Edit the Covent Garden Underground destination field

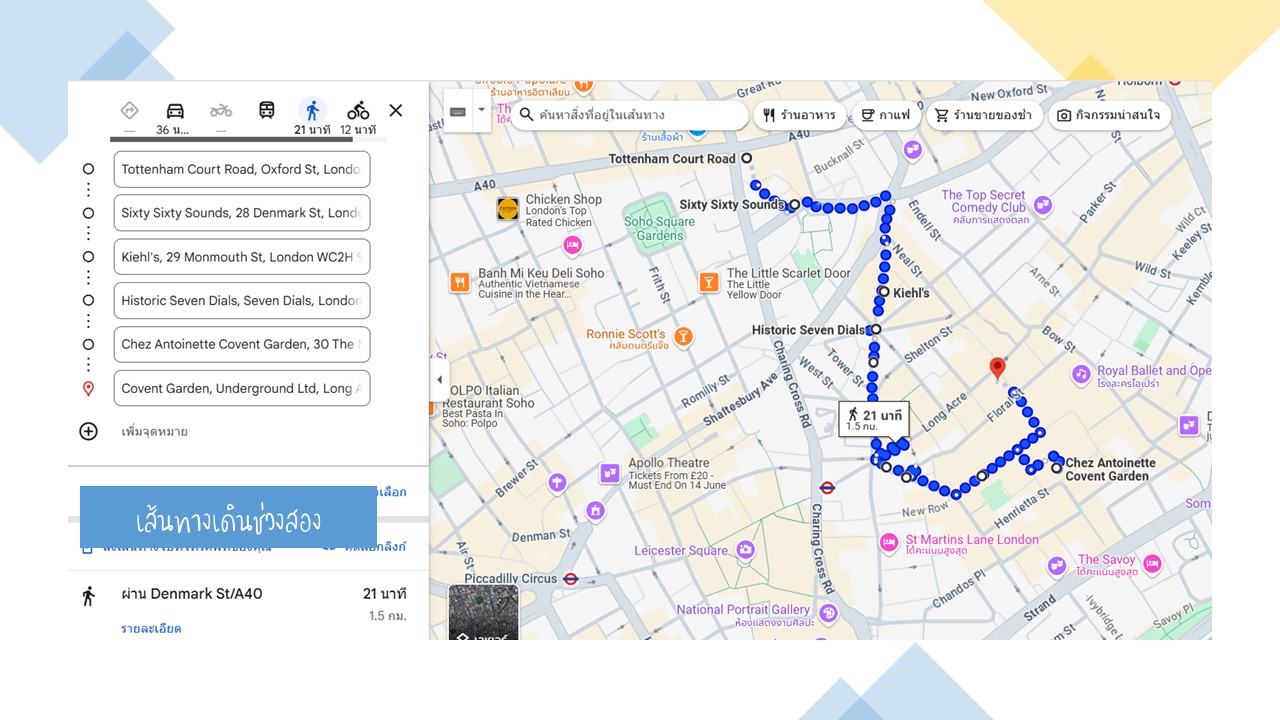coord(242,388)
